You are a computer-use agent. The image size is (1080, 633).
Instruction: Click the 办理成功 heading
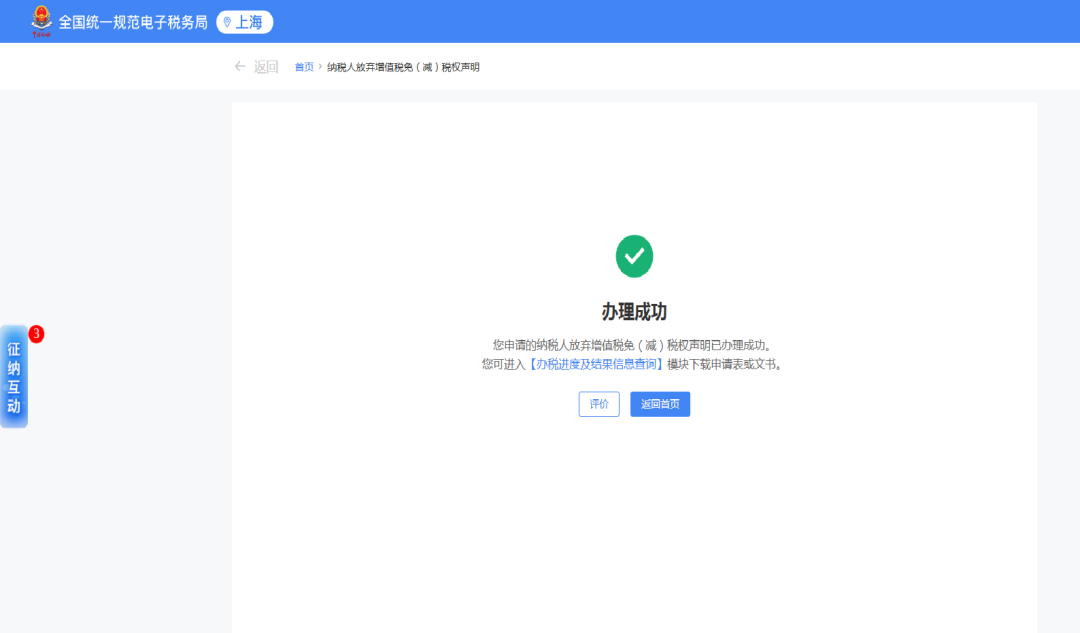point(634,311)
